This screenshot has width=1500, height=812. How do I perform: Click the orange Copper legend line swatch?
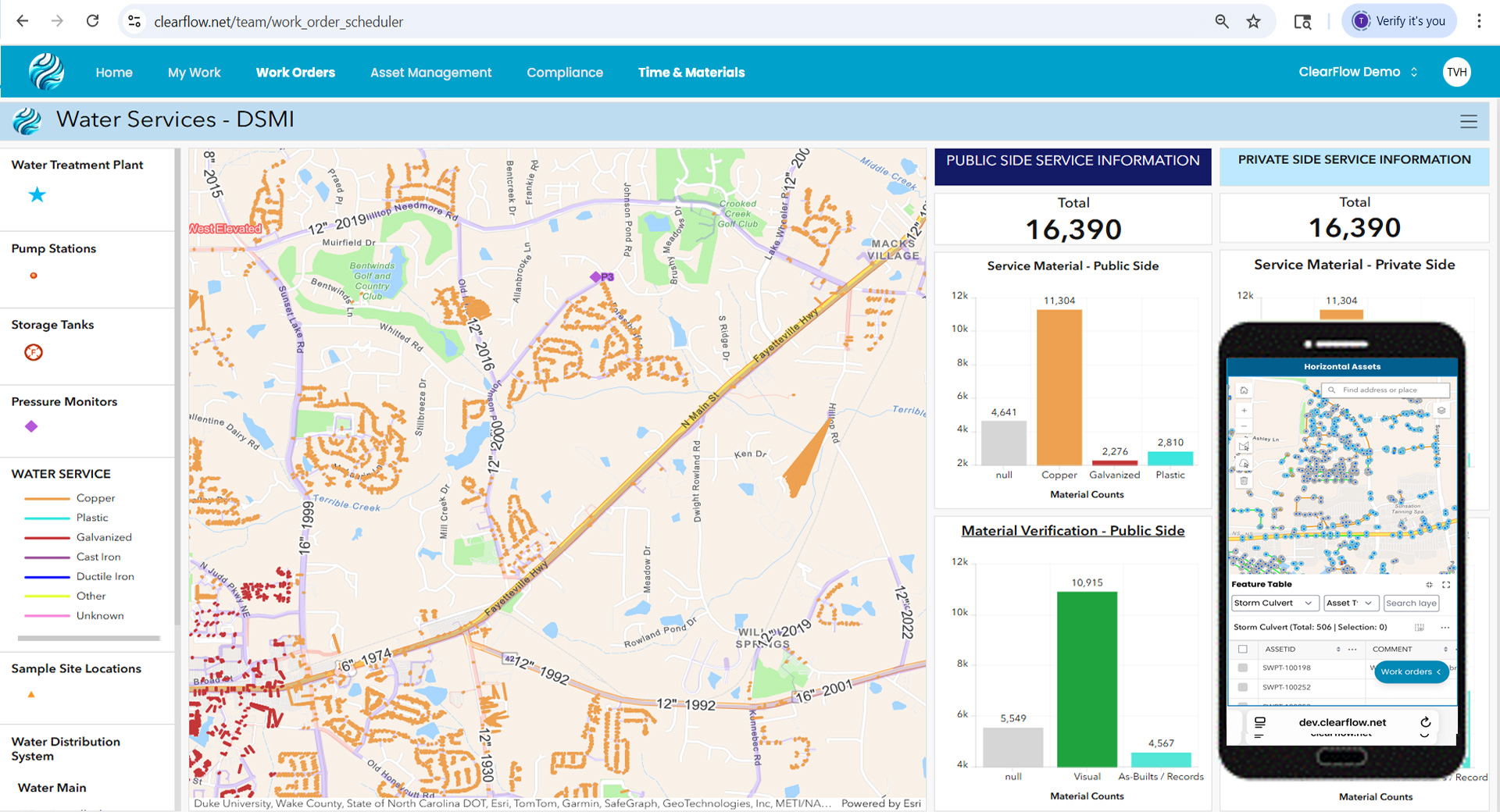(47, 498)
